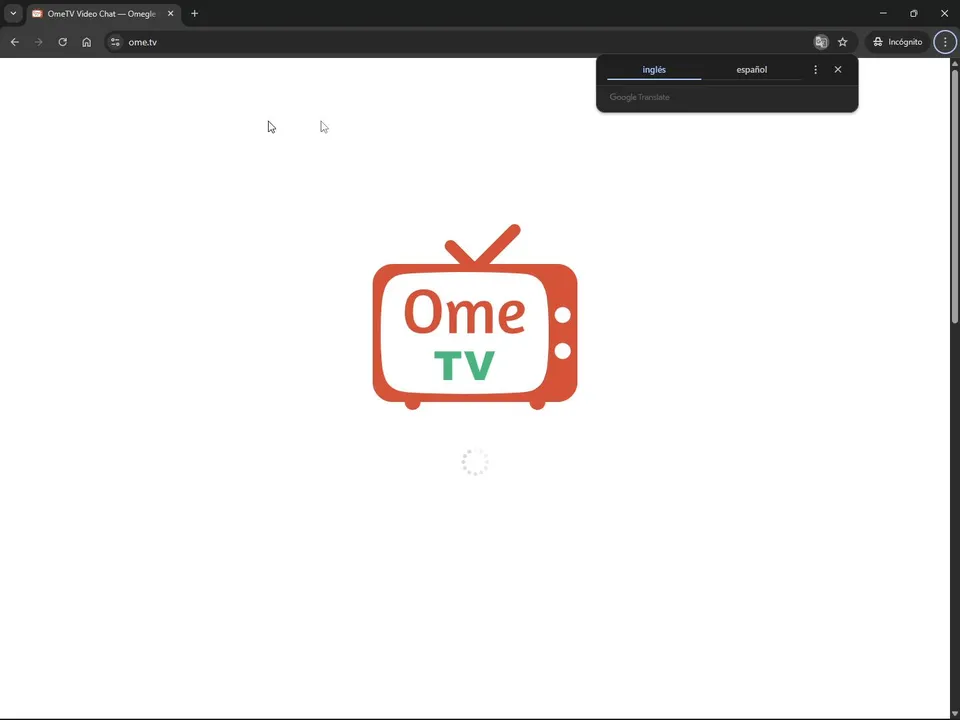Click the Google Translate label text
Screen dimensions: 960x720
pyautogui.click(x=639, y=97)
